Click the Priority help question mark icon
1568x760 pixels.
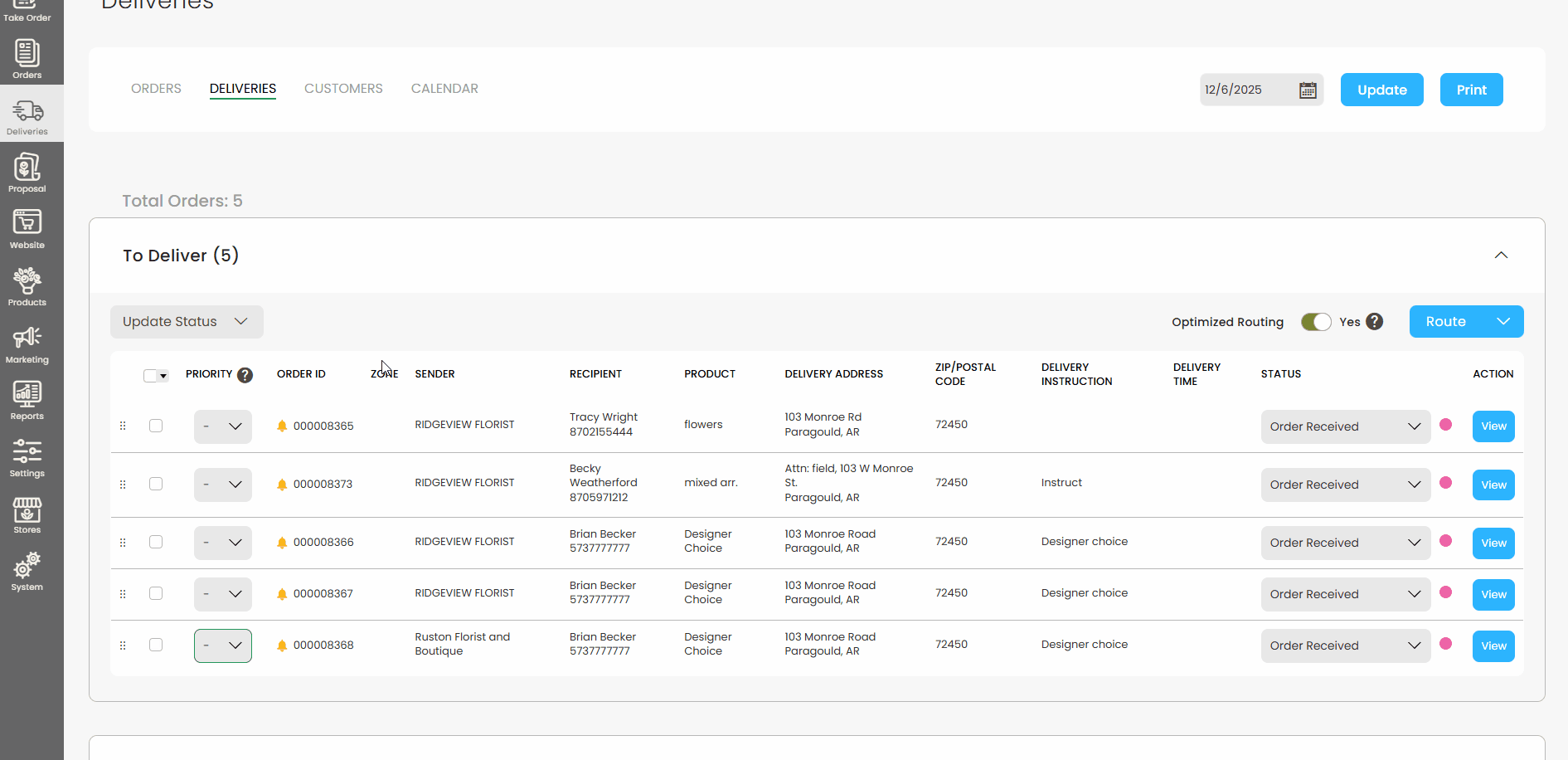pyautogui.click(x=245, y=375)
